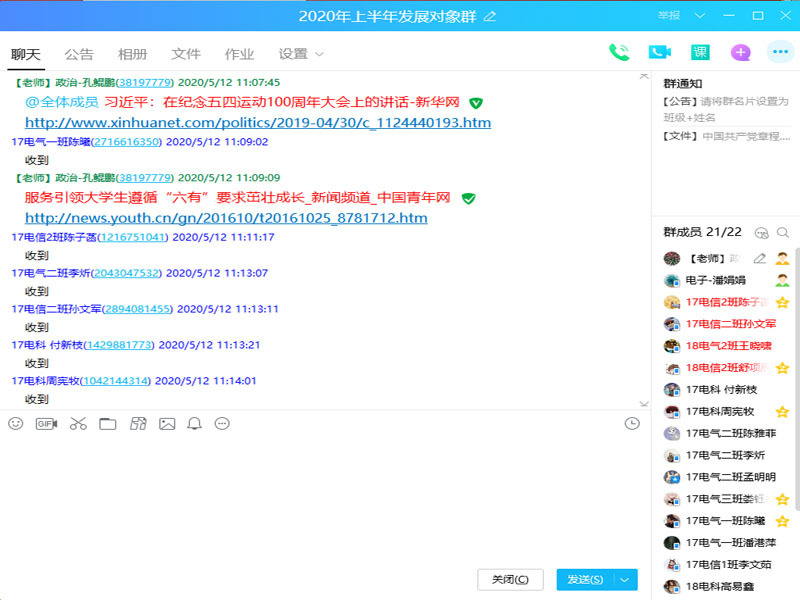The width and height of the screenshot is (800, 600).
Task: Switch to the 公告 tab
Action: point(79,54)
